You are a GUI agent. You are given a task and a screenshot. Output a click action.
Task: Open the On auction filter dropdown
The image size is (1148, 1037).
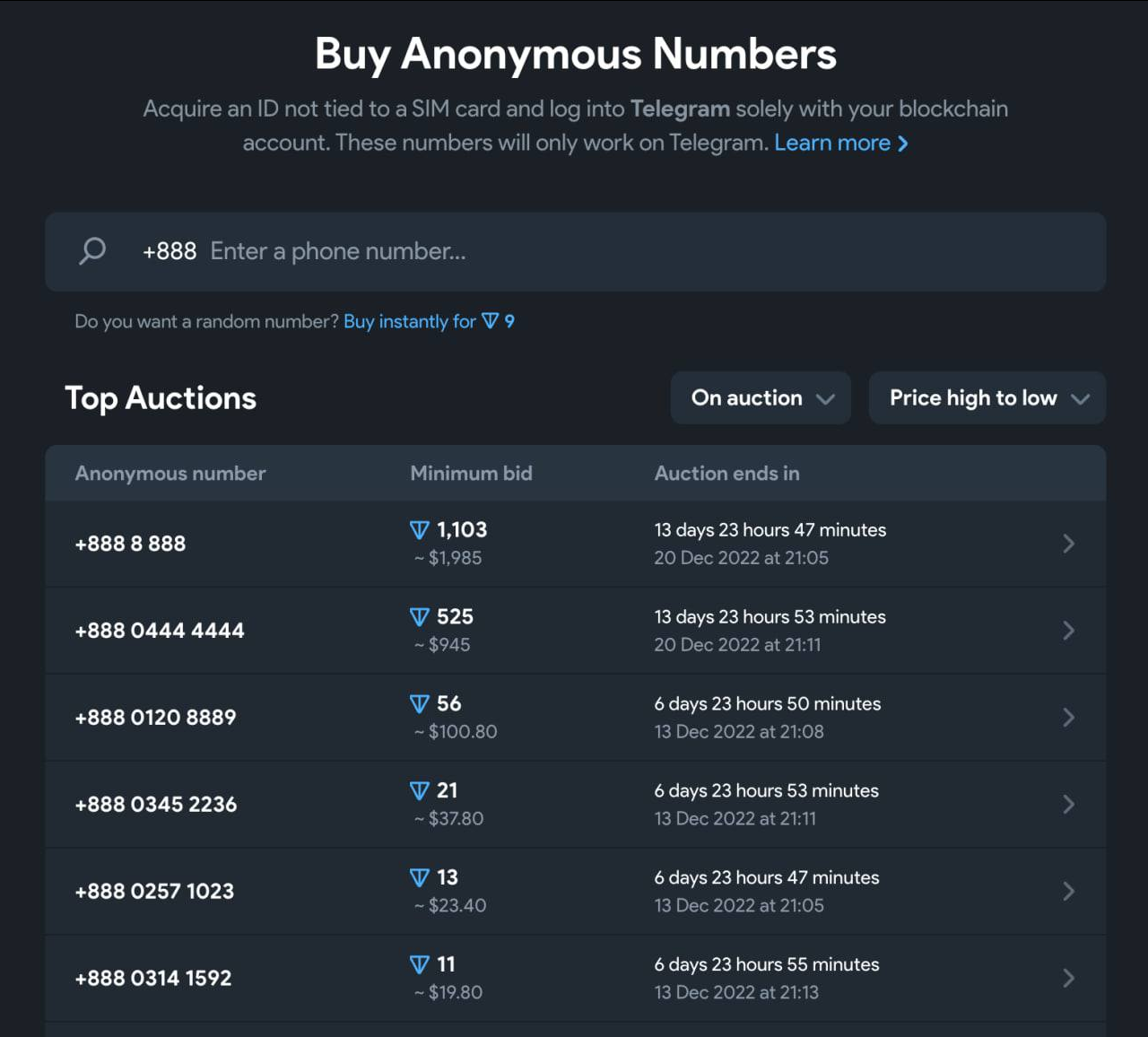761,398
